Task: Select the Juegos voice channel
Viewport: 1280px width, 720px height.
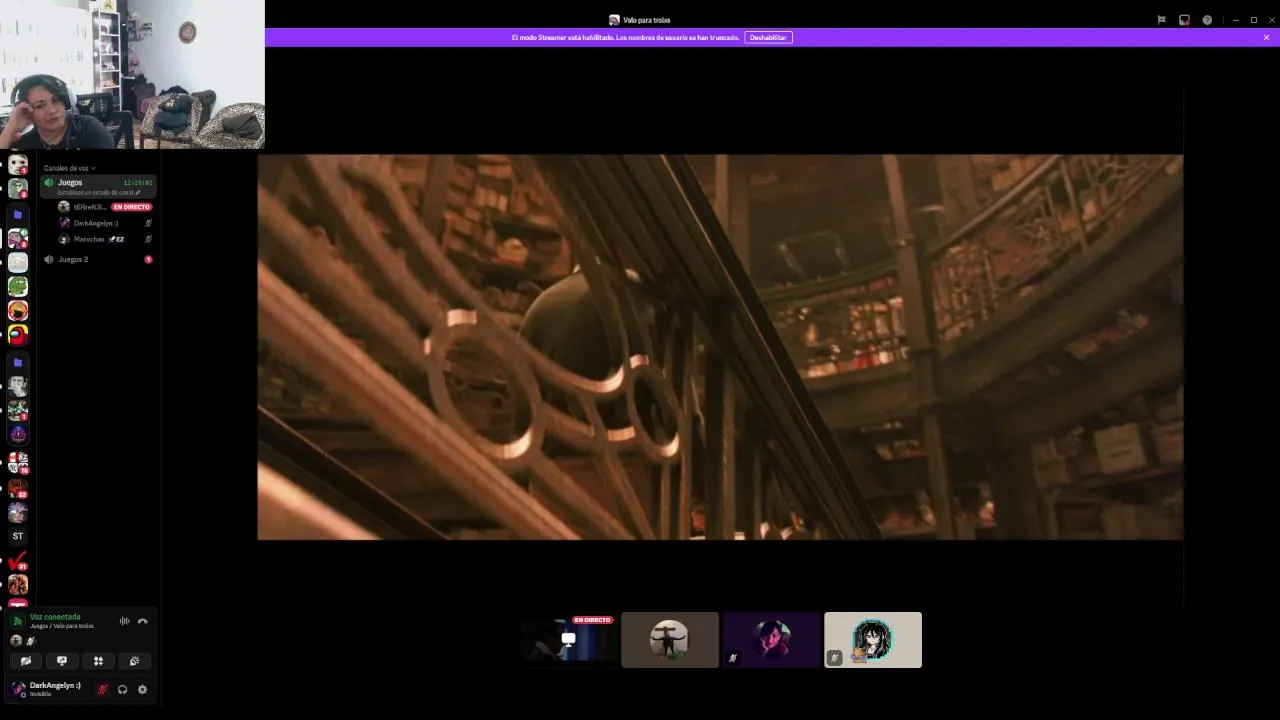Action: (98, 186)
